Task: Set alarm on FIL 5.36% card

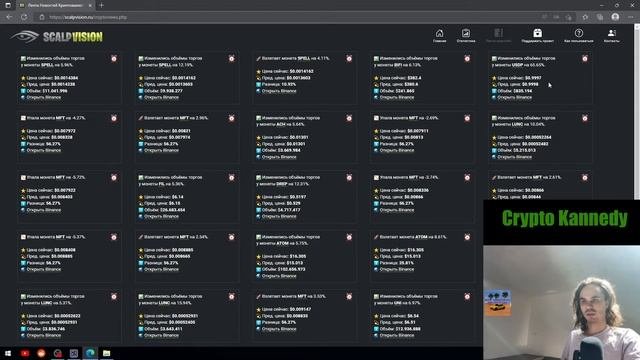Action: coord(231,178)
